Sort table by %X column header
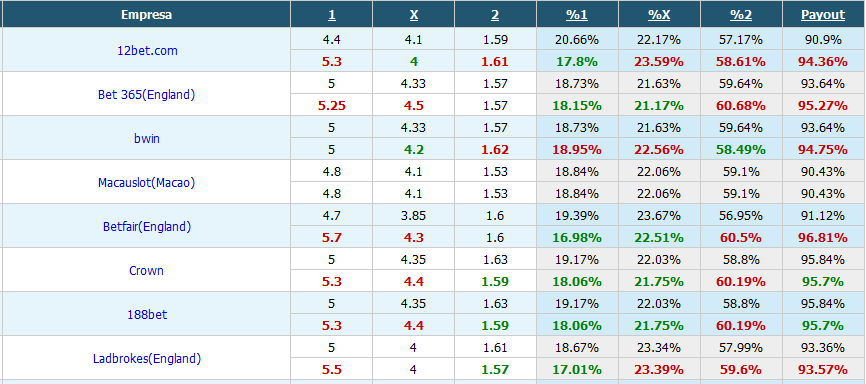Viewport: 866px width, 384px height. point(659,15)
